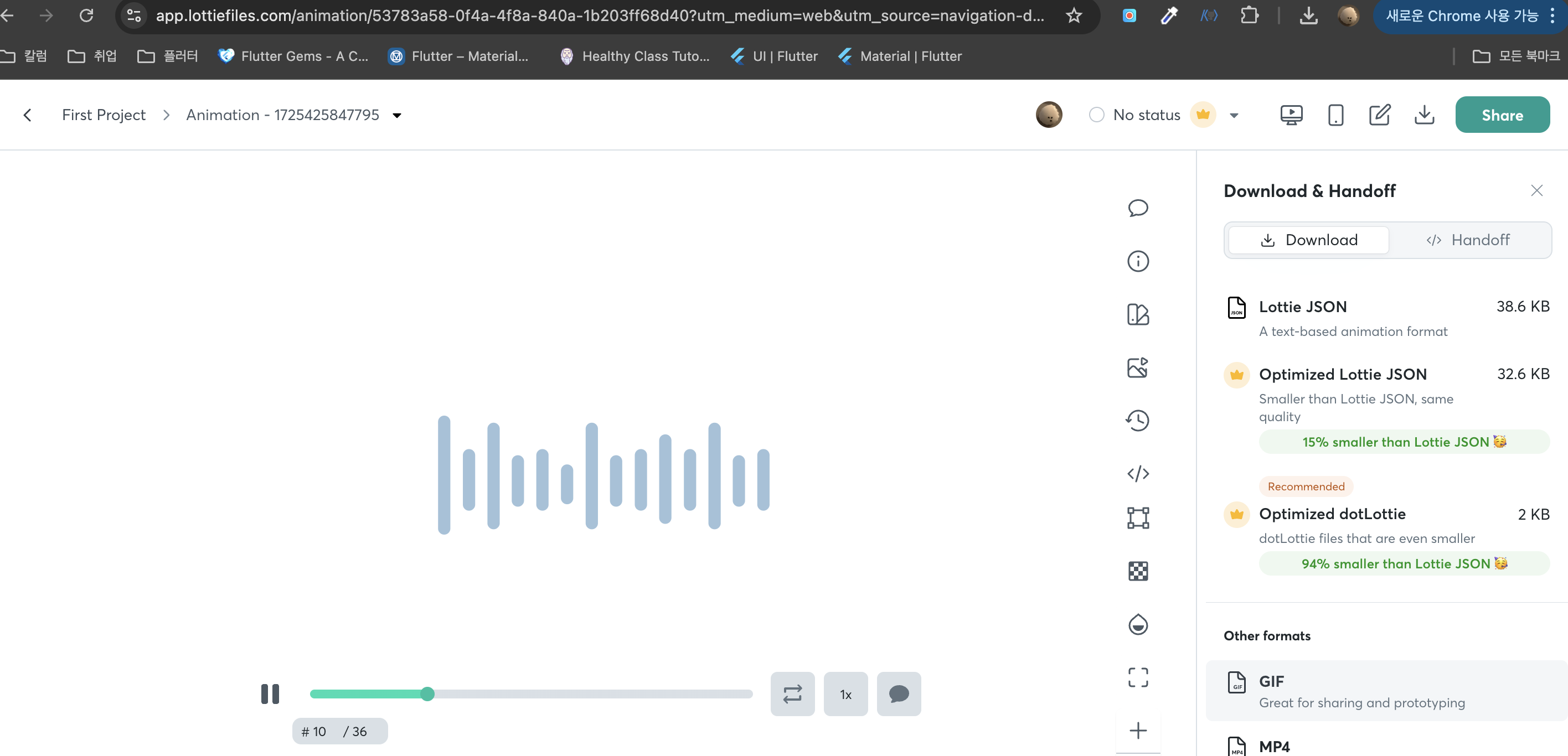Switch to the Handoff tab
Viewport: 1568px width, 756px height.
click(x=1468, y=240)
